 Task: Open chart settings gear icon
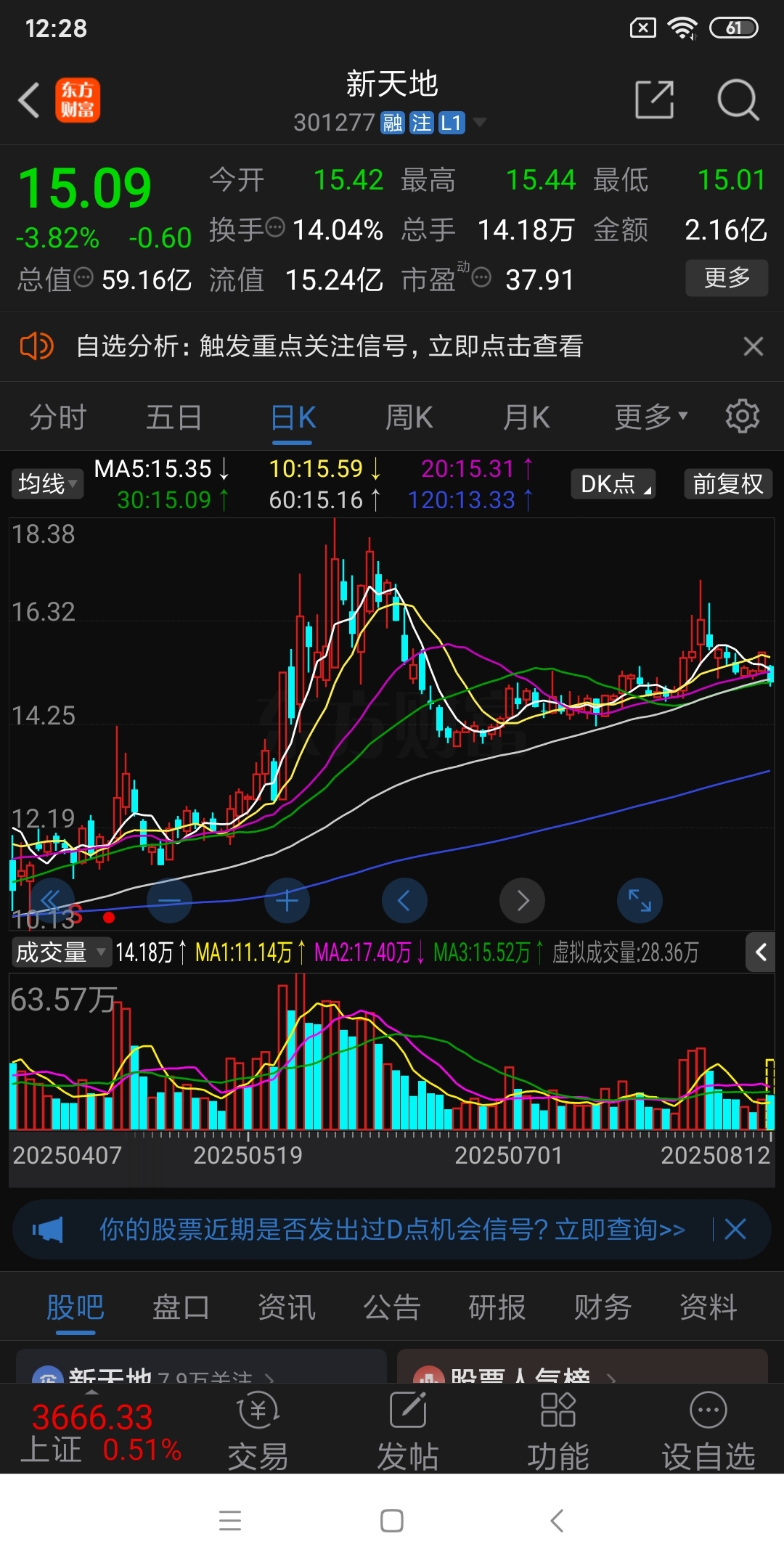[742, 416]
